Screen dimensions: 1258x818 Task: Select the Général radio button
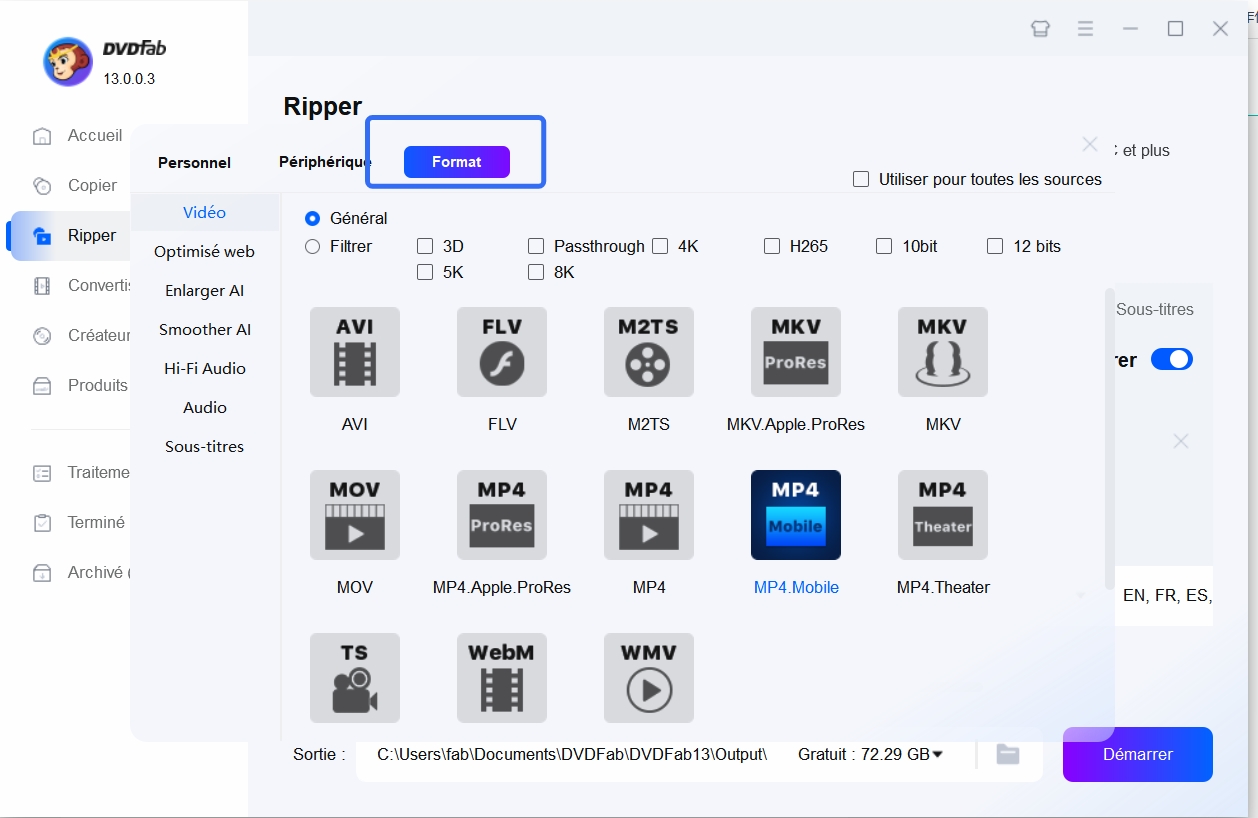tap(313, 218)
